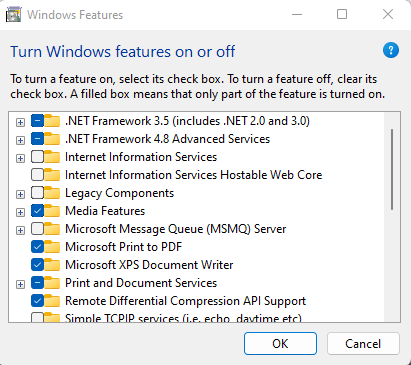411x365 pixels.
Task: Toggle the Remote Differential Compression API Support checkbox
Action: point(37,301)
